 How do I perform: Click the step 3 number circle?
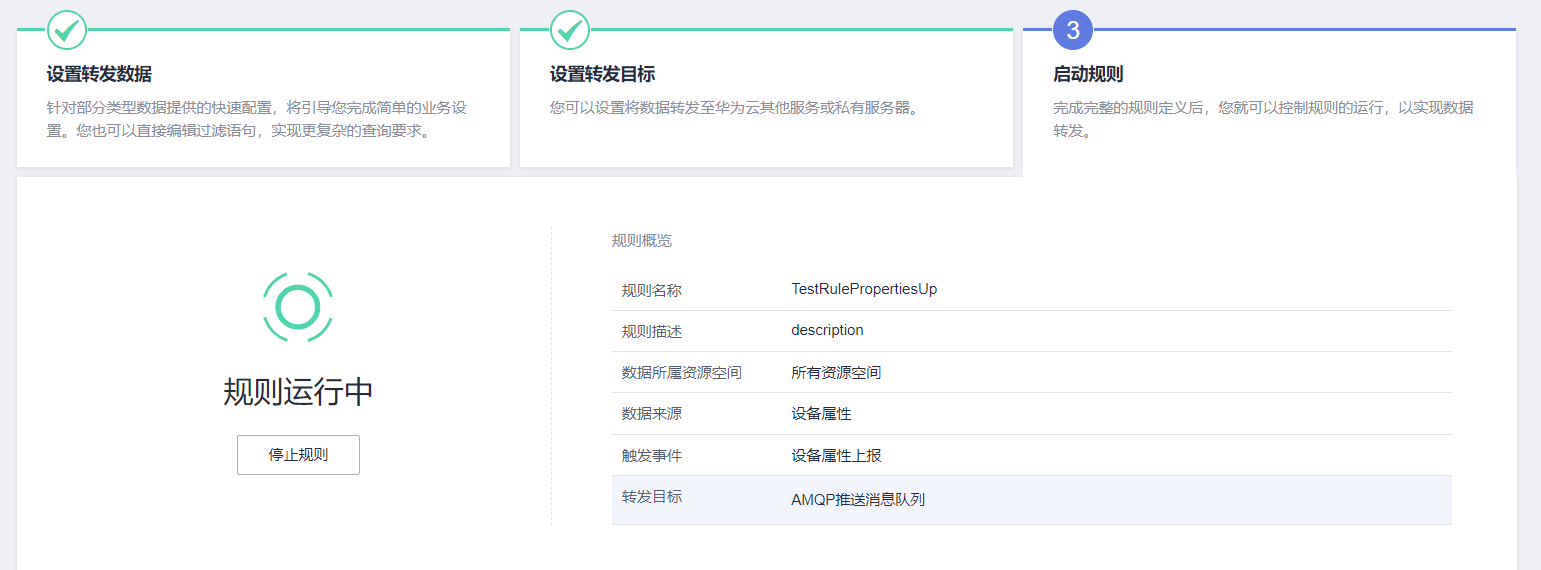pyautogui.click(x=1073, y=30)
